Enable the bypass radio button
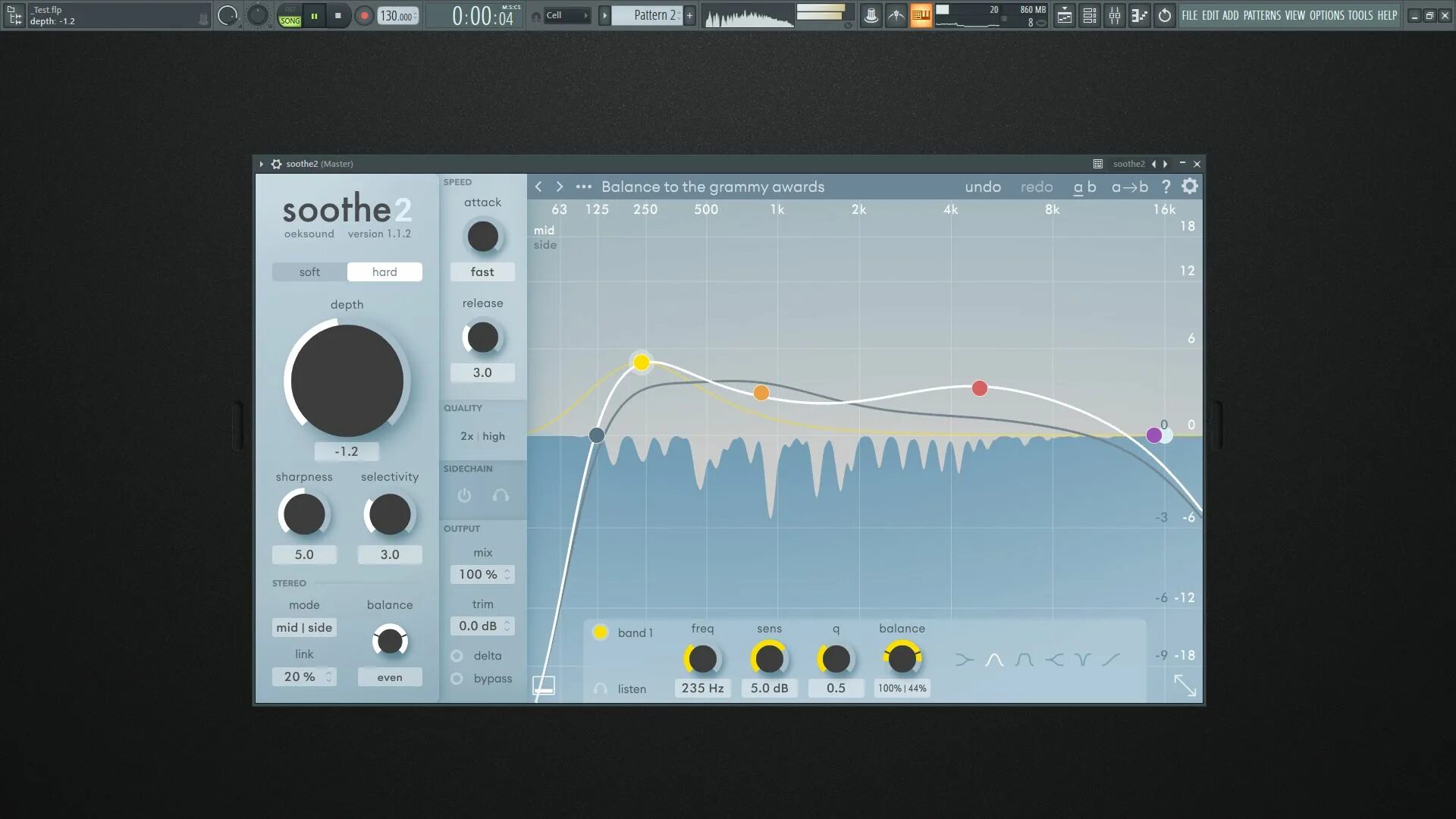Image resolution: width=1456 pixels, height=819 pixels. point(457,679)
